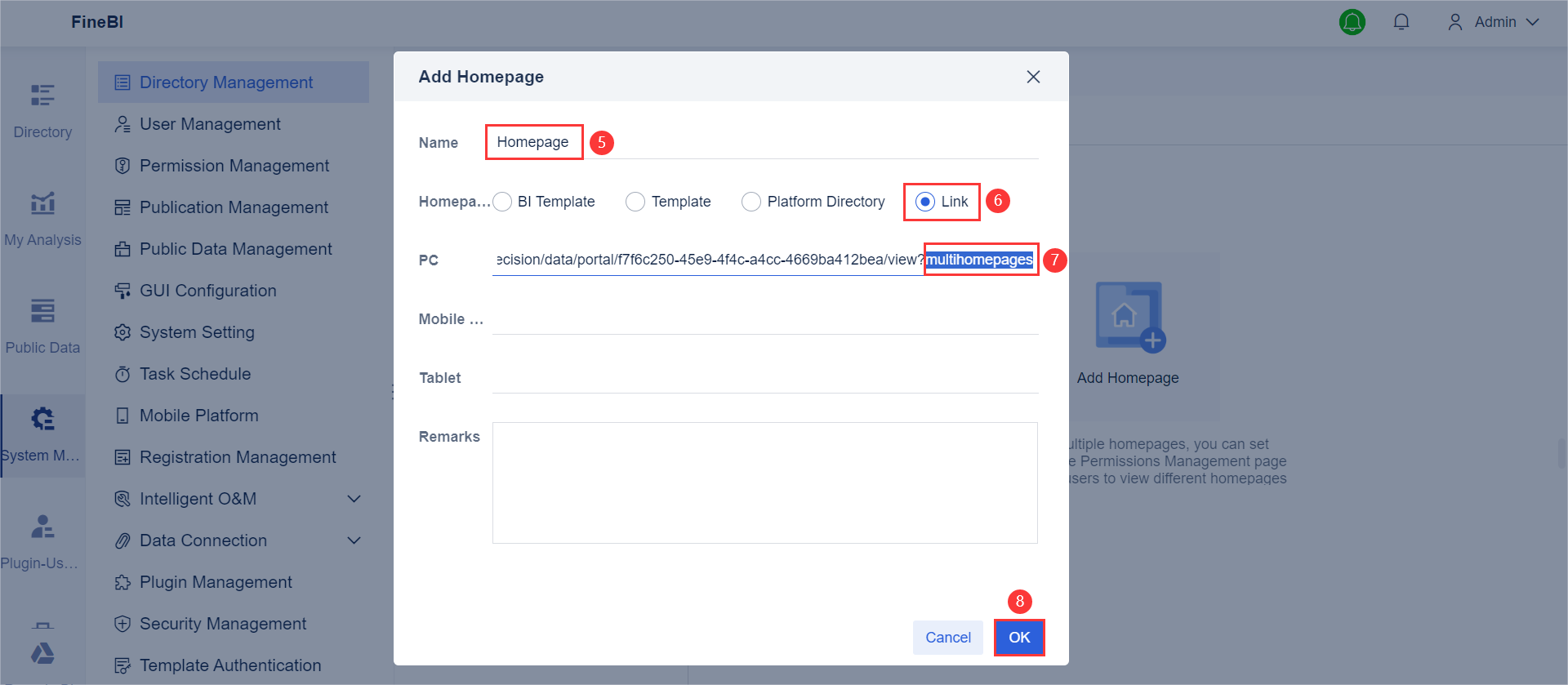Click the Remarks text area
The height and width of the screenshot is (685, 1568).
click(x=765, y=483)
